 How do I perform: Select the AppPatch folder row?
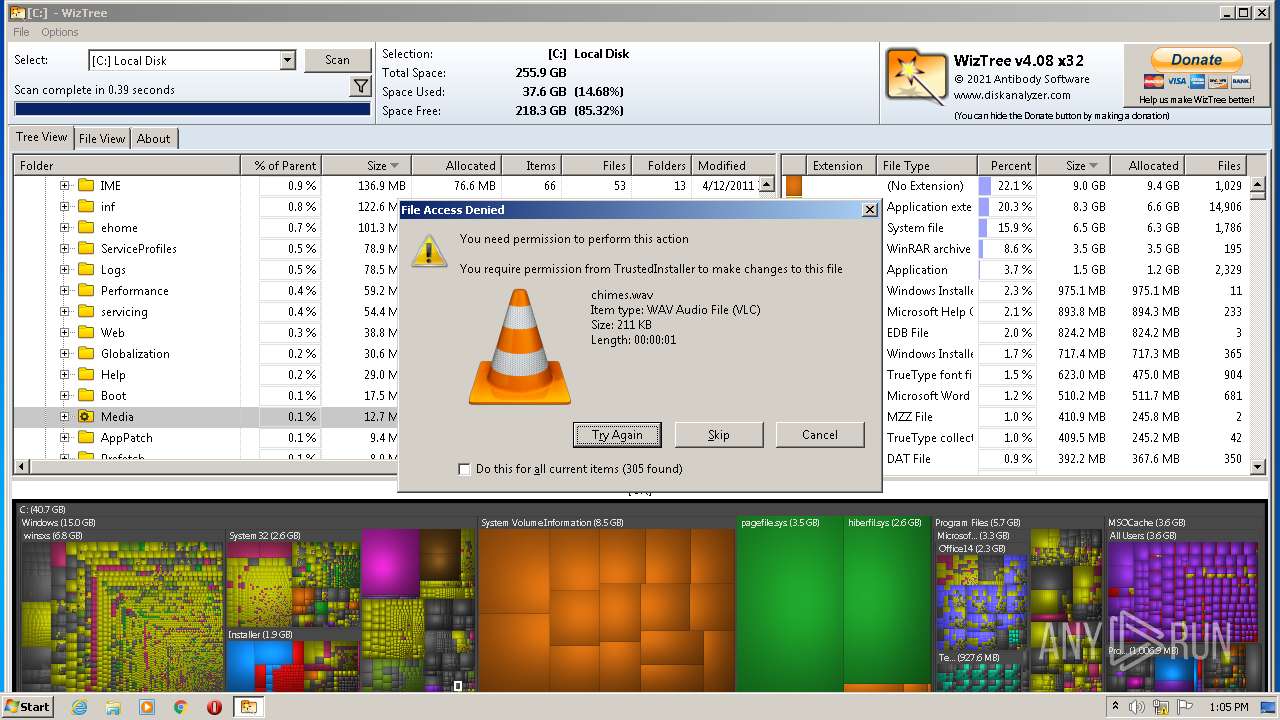126,437
